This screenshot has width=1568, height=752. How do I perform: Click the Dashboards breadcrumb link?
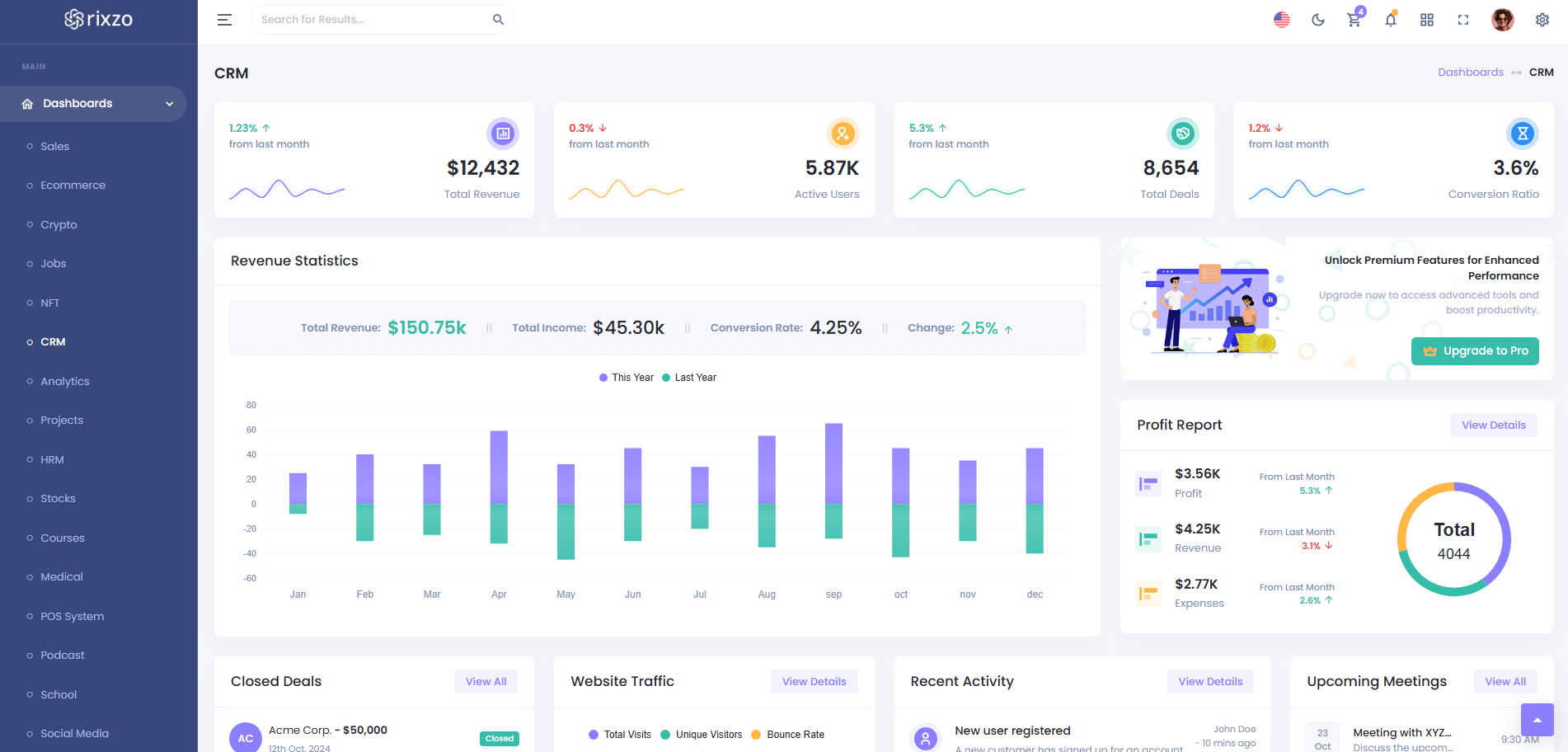1471,73
